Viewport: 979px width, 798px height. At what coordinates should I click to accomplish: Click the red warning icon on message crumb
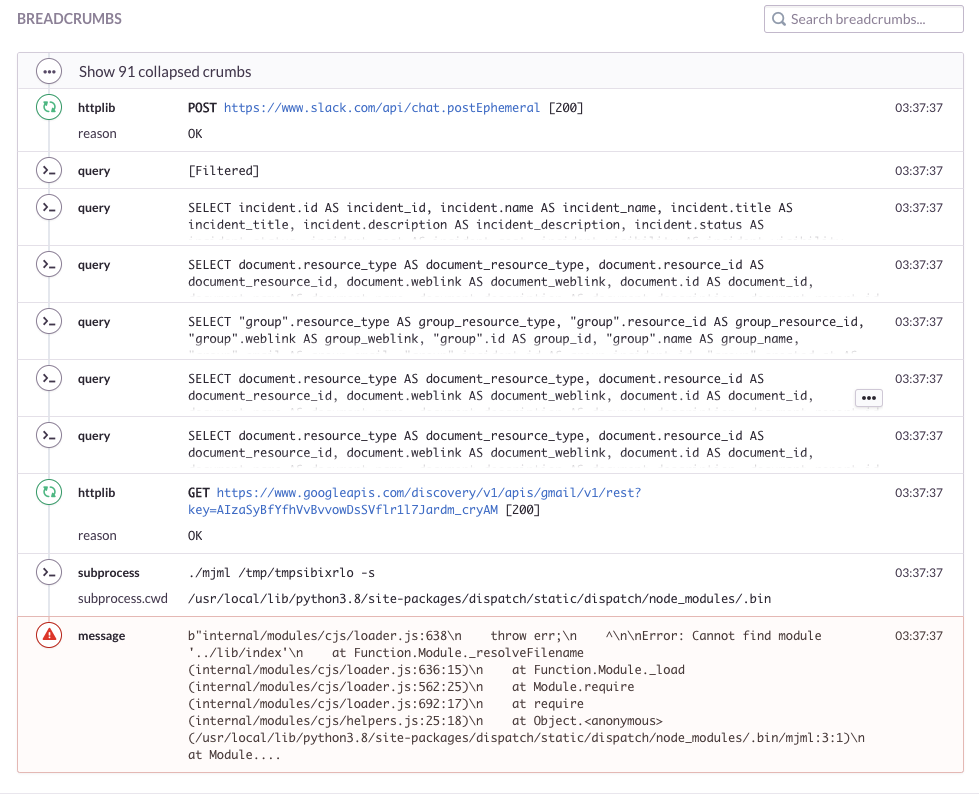49,636
